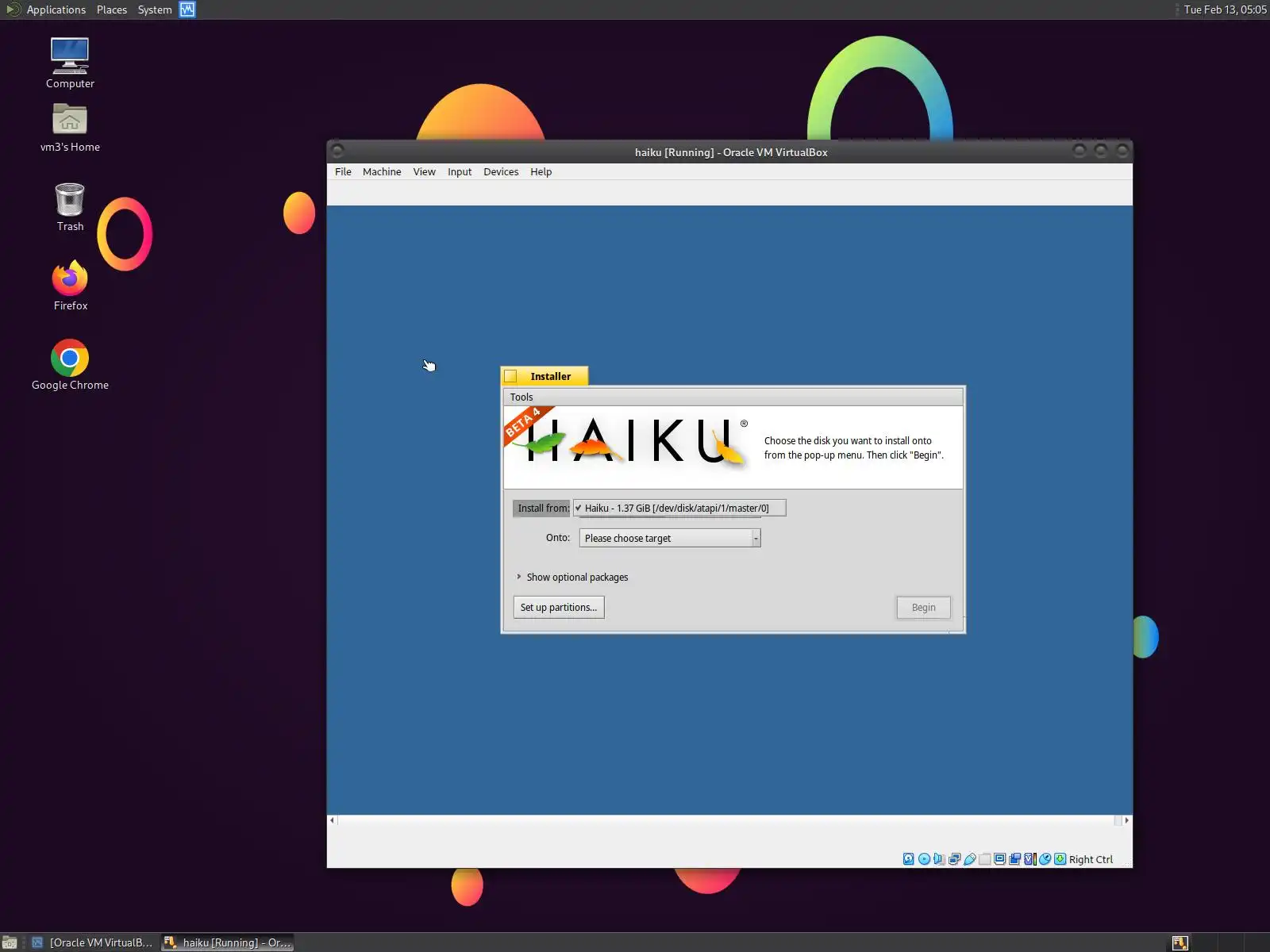Click the audio status icon

[939, 859]
